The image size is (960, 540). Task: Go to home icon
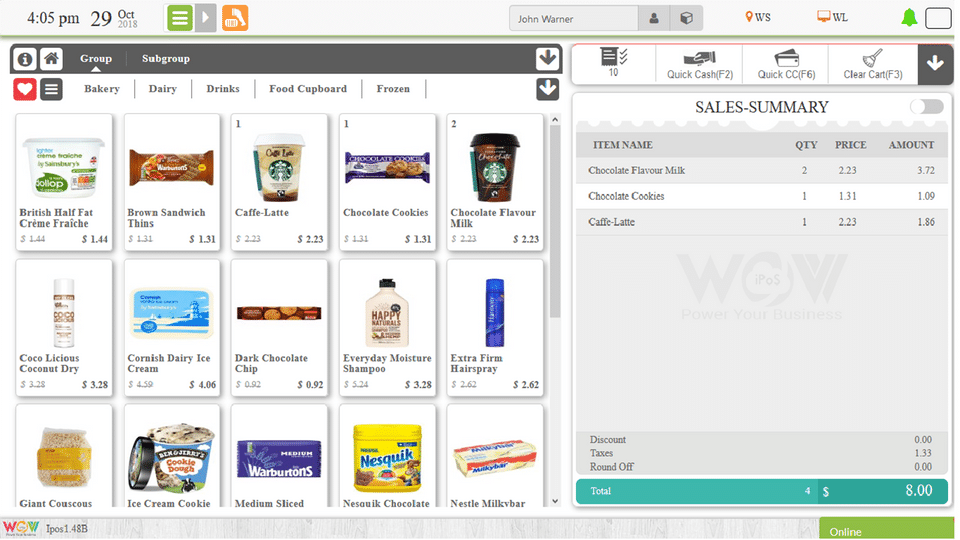[51, 59]
